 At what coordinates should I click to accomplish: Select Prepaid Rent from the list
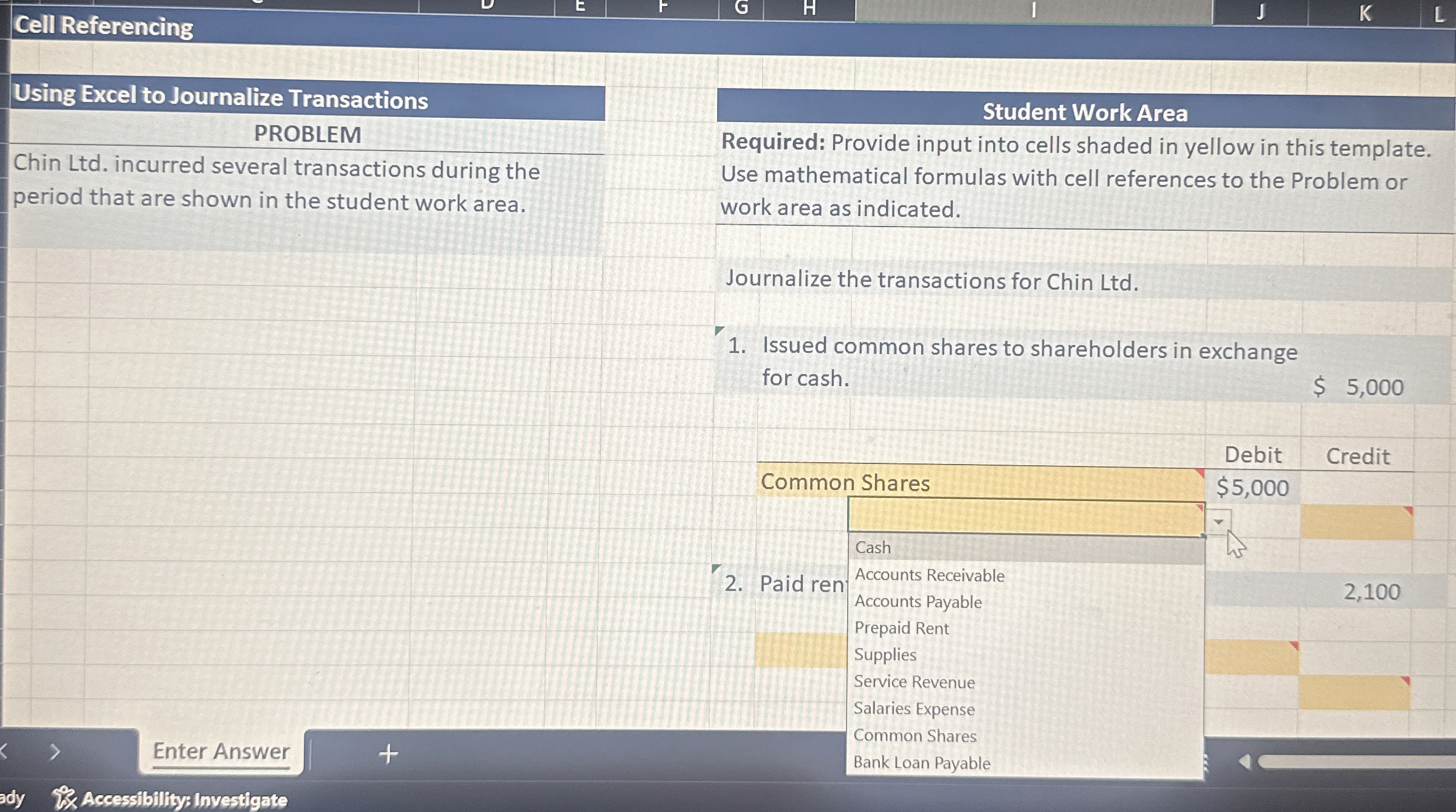click(902, 629)
